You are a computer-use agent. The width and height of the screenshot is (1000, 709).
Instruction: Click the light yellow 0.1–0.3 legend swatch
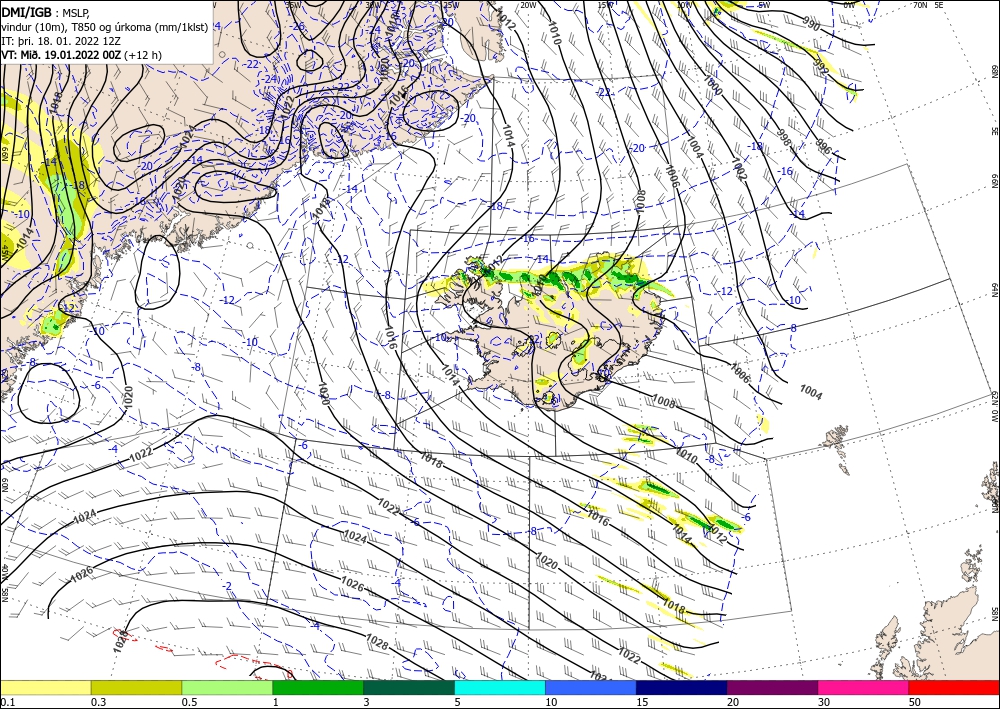(45, 687)
